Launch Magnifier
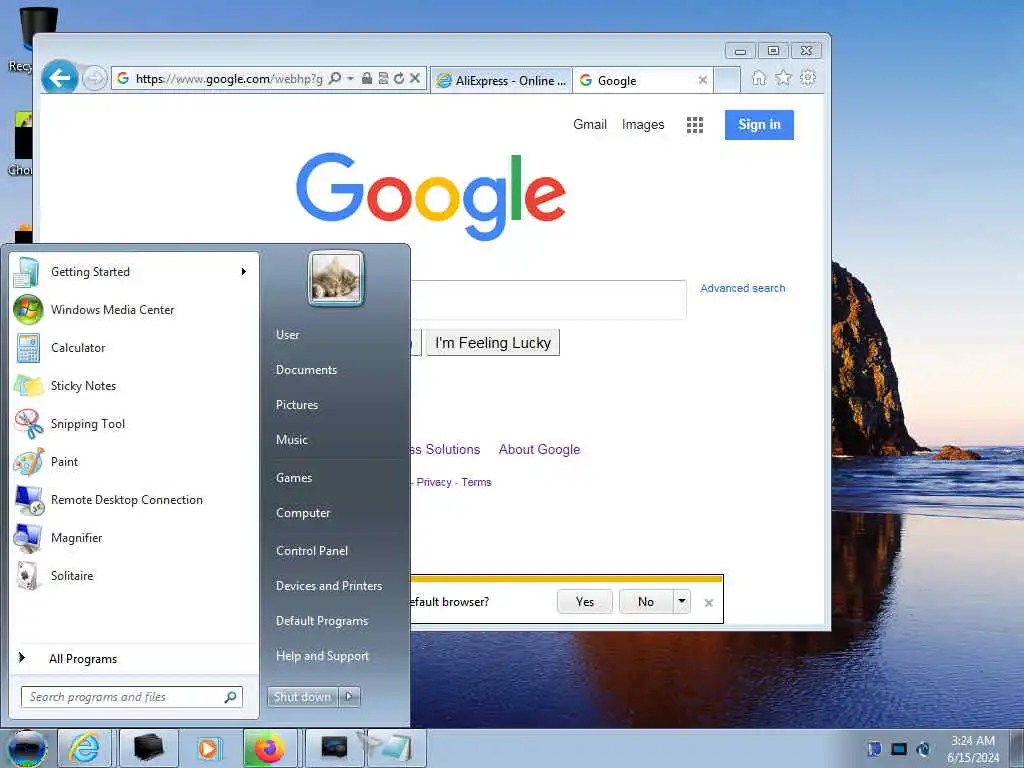The height and width of the screenshot is (768, 1024). [134, 537]
